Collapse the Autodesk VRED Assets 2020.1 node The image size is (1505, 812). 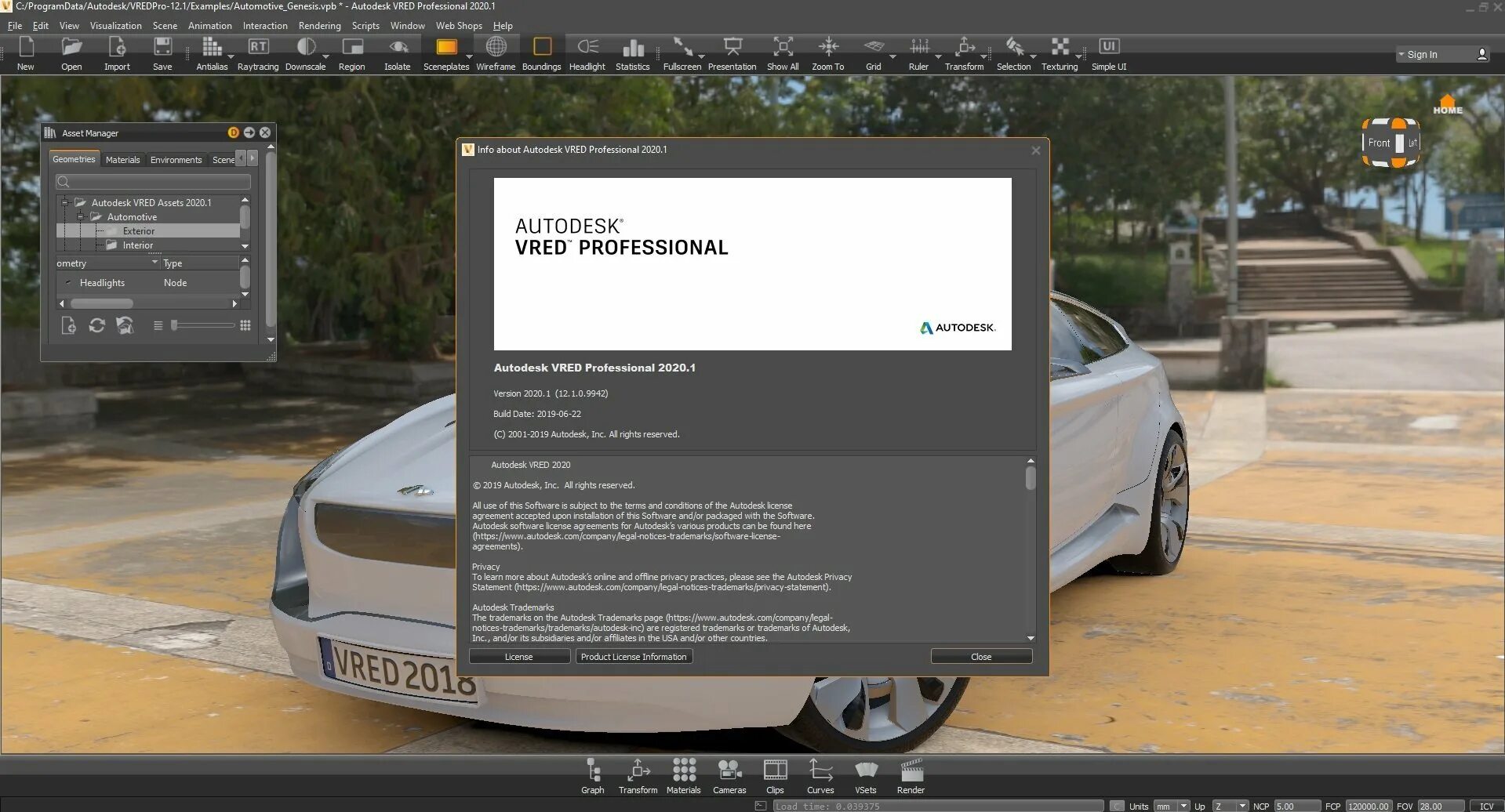point(66,202)
